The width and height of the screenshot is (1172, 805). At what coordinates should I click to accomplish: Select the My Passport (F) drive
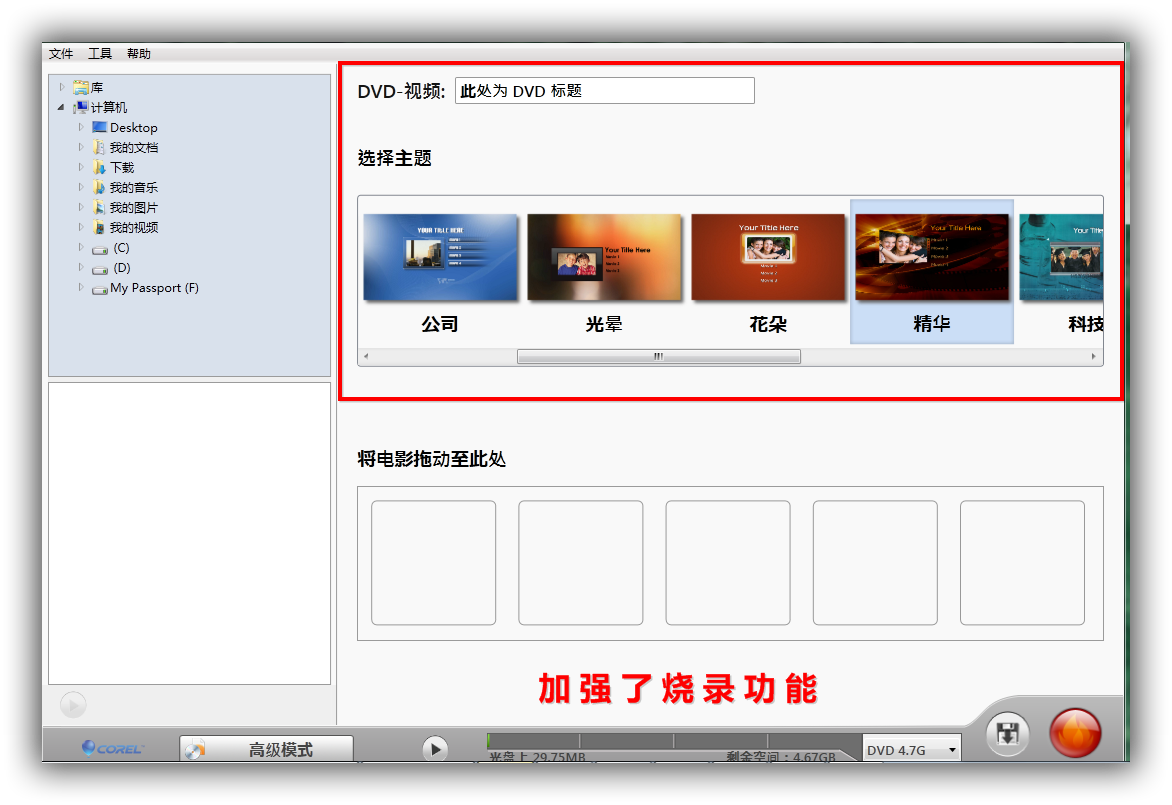[x=153, y=288]
